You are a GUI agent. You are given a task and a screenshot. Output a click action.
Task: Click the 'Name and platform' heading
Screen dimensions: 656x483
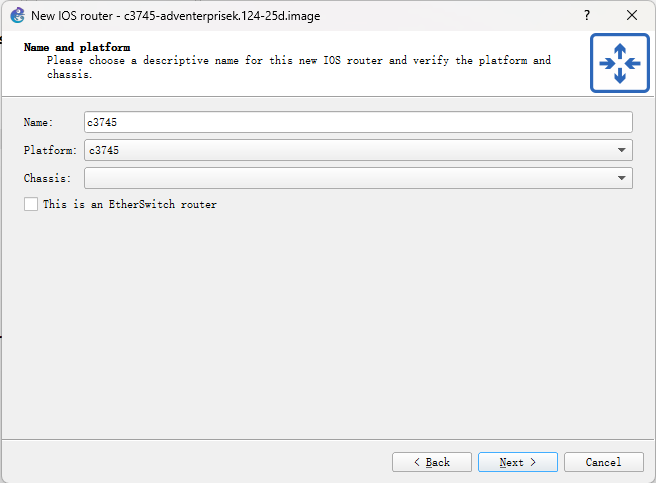77,47
